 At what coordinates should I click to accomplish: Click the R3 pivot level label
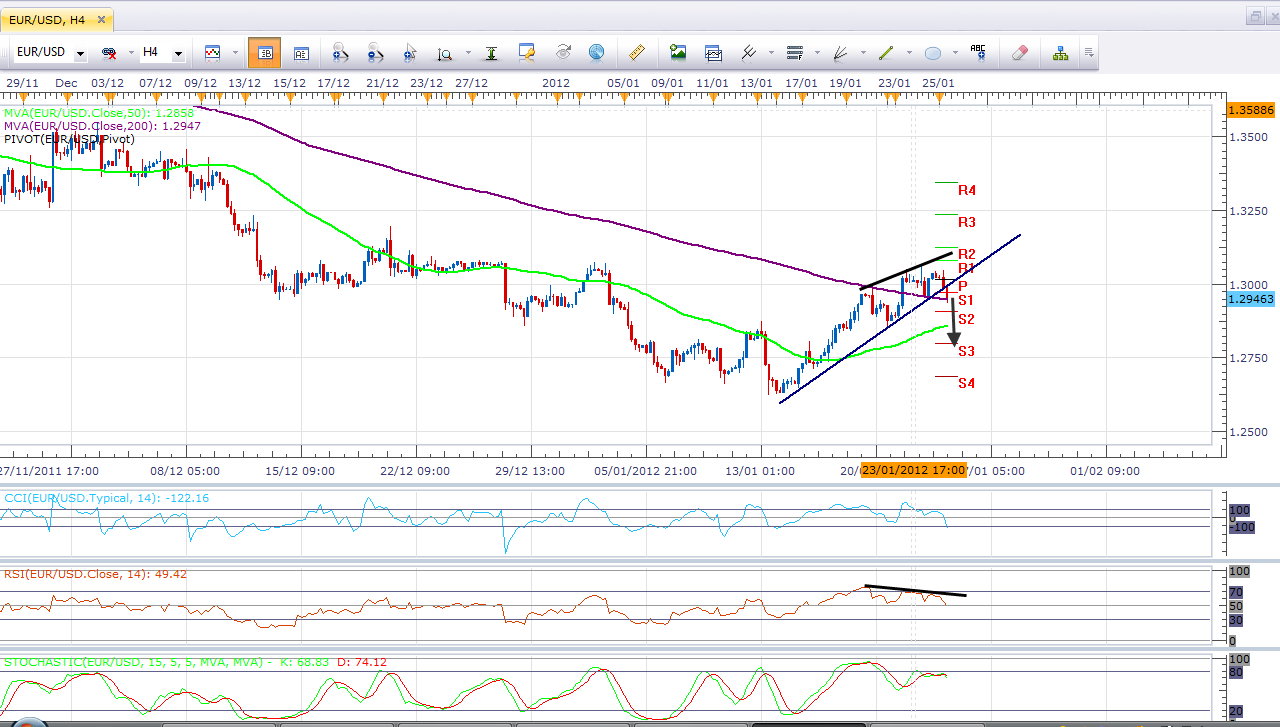(967, 222)
